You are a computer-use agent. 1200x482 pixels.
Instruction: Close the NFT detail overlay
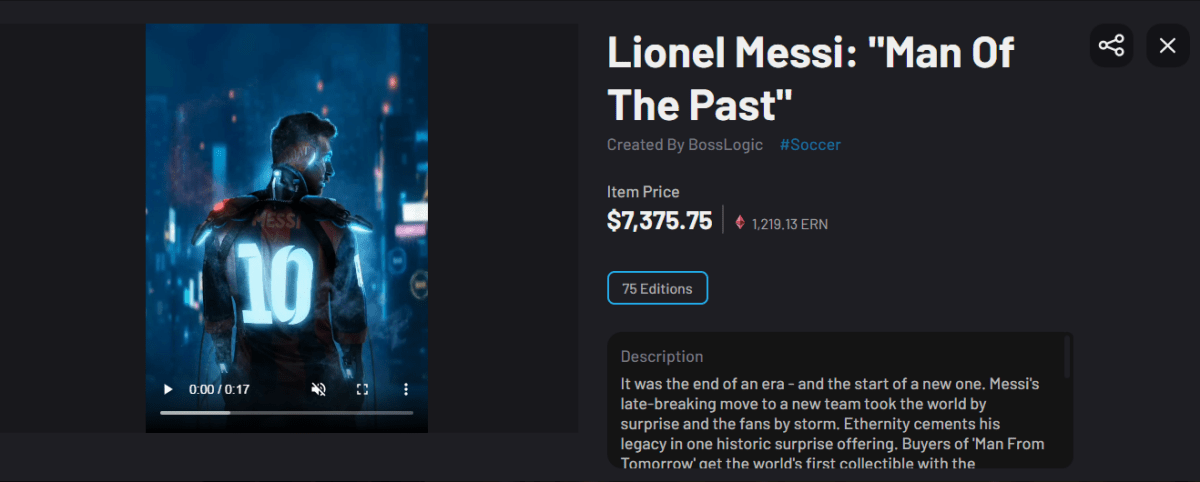tap(1167, 46)
